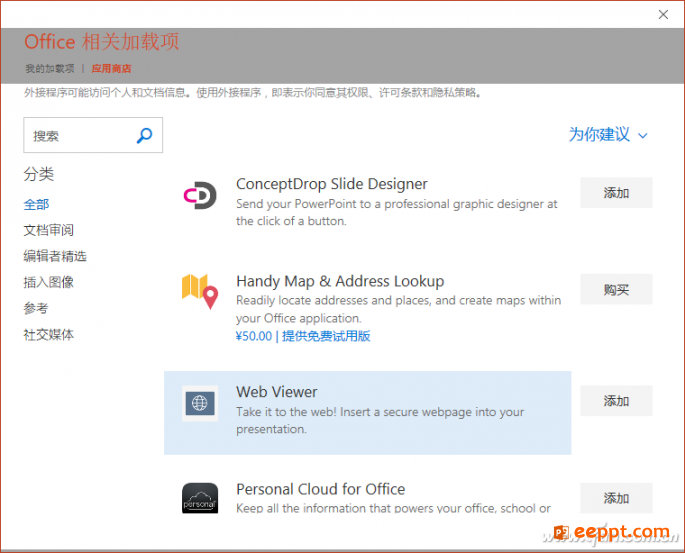Click the ConceptDrop Slide Designer logo icon
This screenshot has width=685, height=553.
point(200,195)
